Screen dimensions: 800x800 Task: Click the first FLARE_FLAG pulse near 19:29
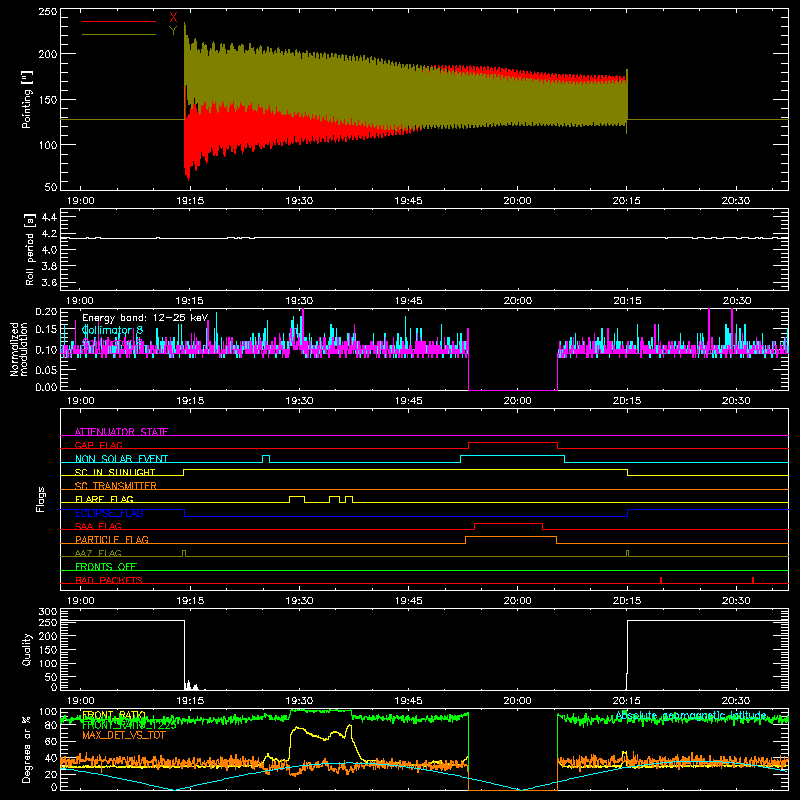pyautogui.click(x=297, y=499)
